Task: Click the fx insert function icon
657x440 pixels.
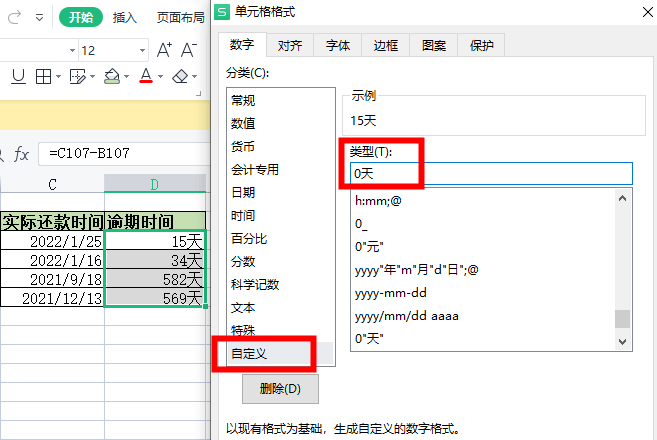Action: (21, 154)
